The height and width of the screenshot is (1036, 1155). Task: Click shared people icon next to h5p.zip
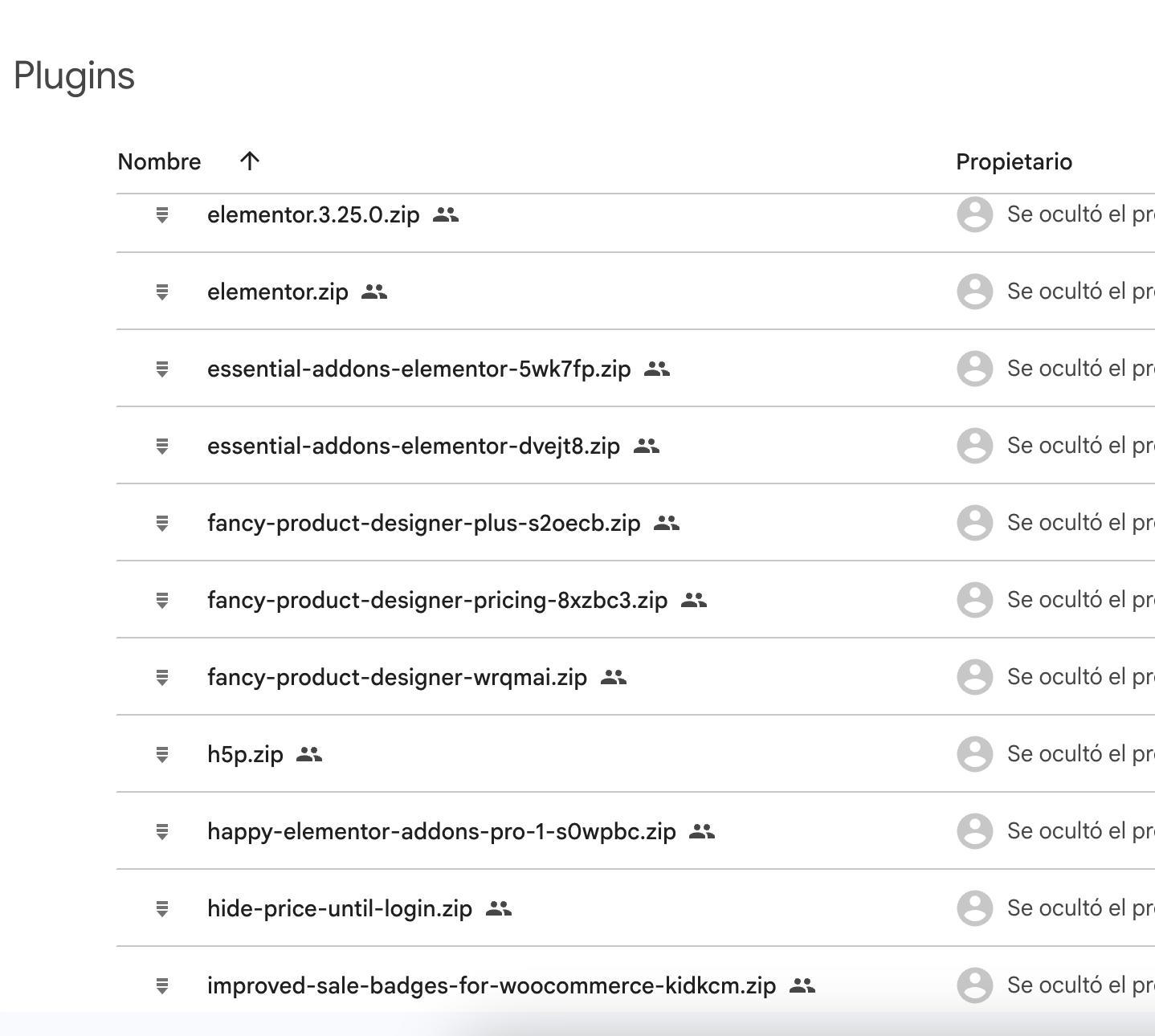coord(309,755)
